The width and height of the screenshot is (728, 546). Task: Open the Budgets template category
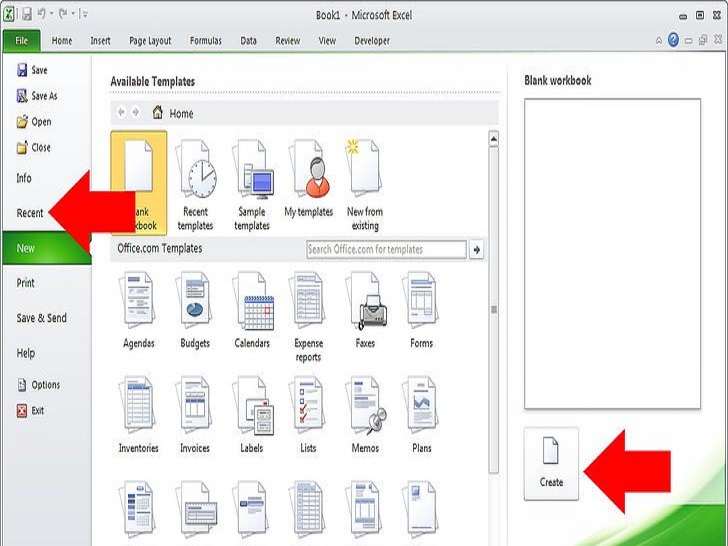point(195,310)
